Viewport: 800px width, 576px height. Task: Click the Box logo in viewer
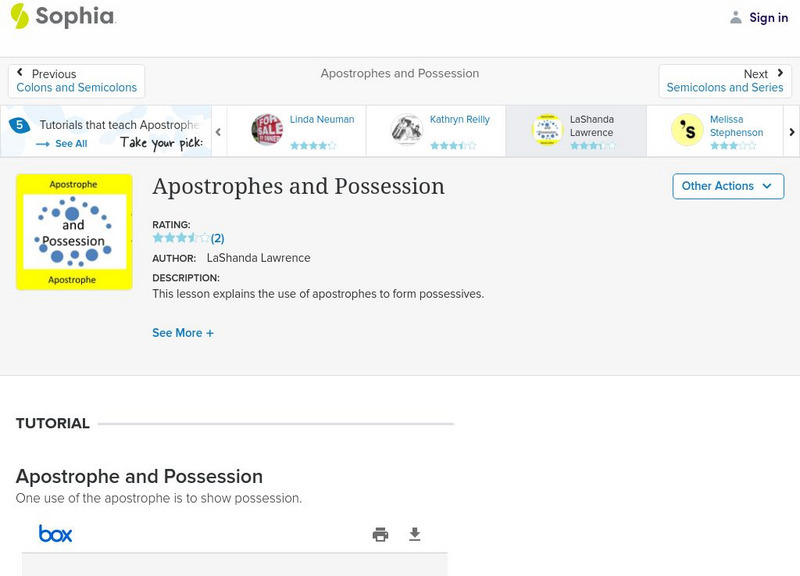click(55, 534)
